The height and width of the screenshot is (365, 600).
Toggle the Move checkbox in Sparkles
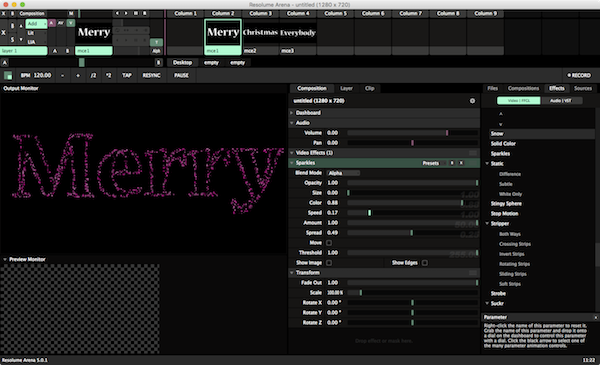(x=329, y=243)
